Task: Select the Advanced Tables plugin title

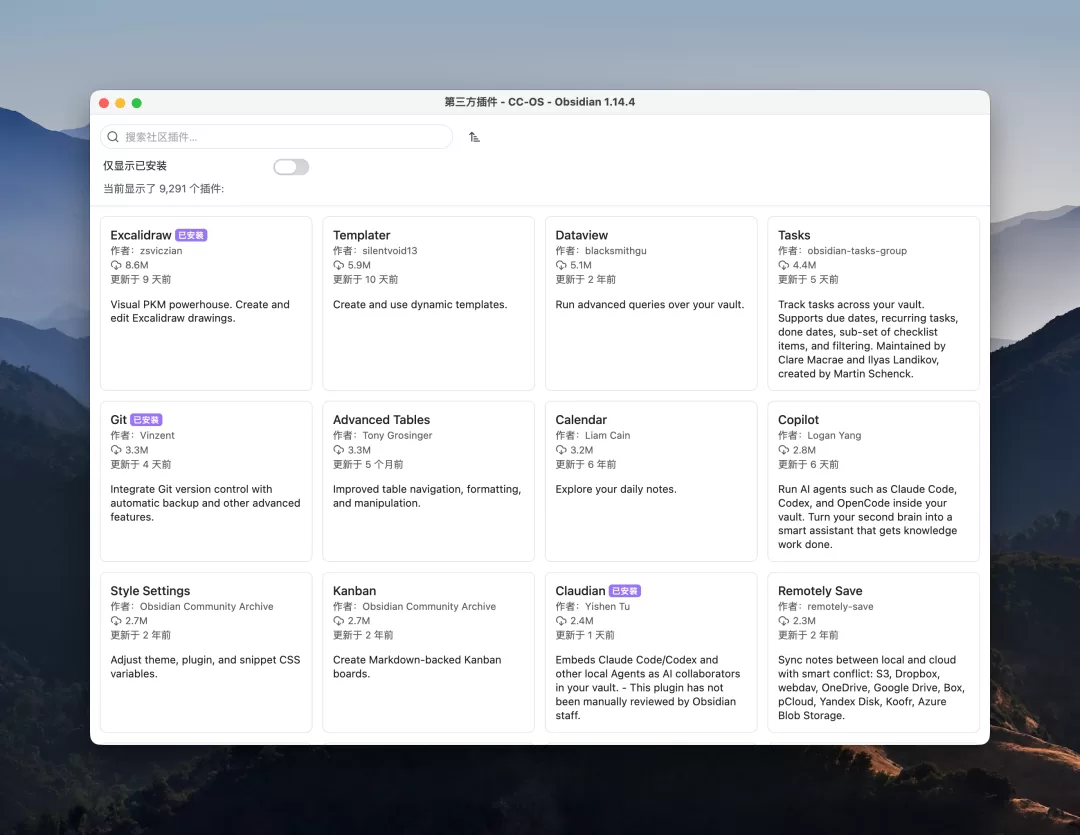Action: 382,420
